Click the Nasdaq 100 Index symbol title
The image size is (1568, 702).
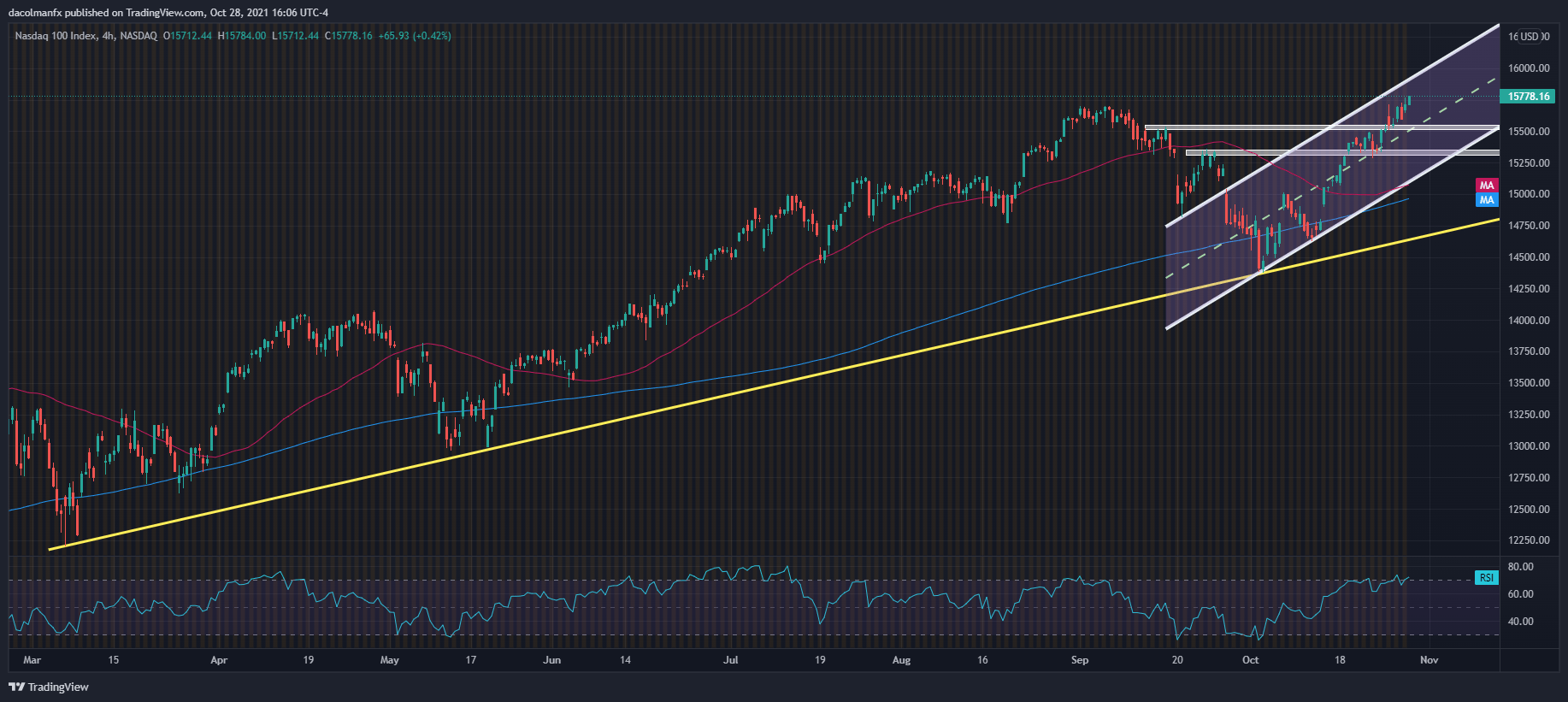coord(56,36)
